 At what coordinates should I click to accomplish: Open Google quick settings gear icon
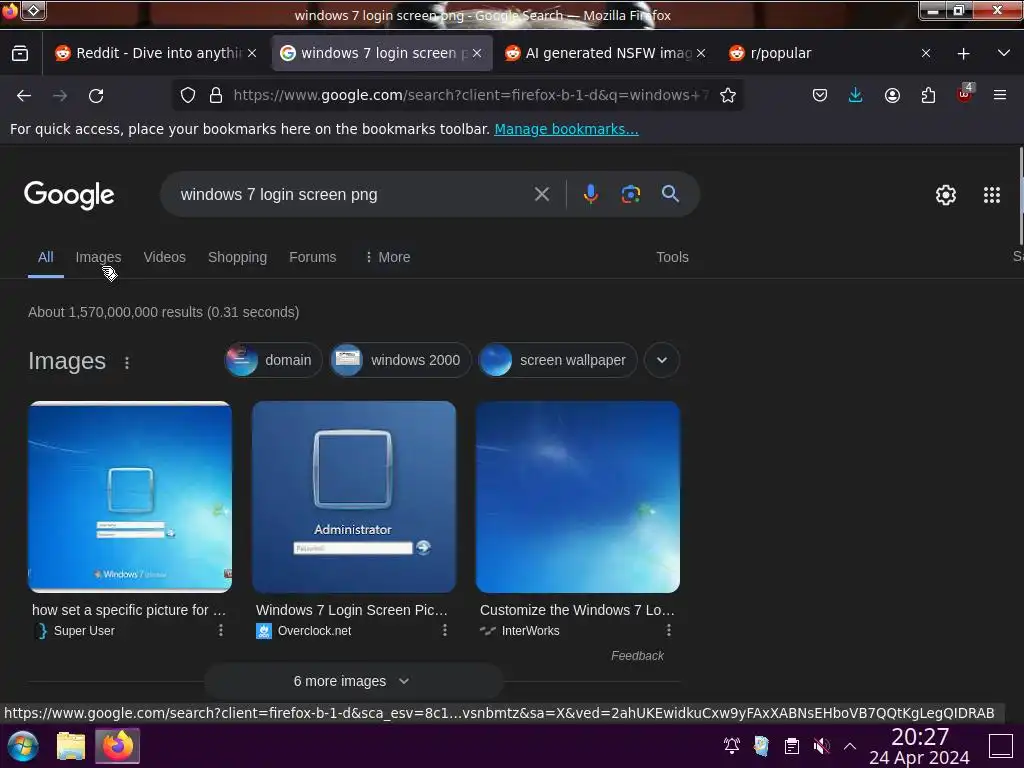click(946, 195)
